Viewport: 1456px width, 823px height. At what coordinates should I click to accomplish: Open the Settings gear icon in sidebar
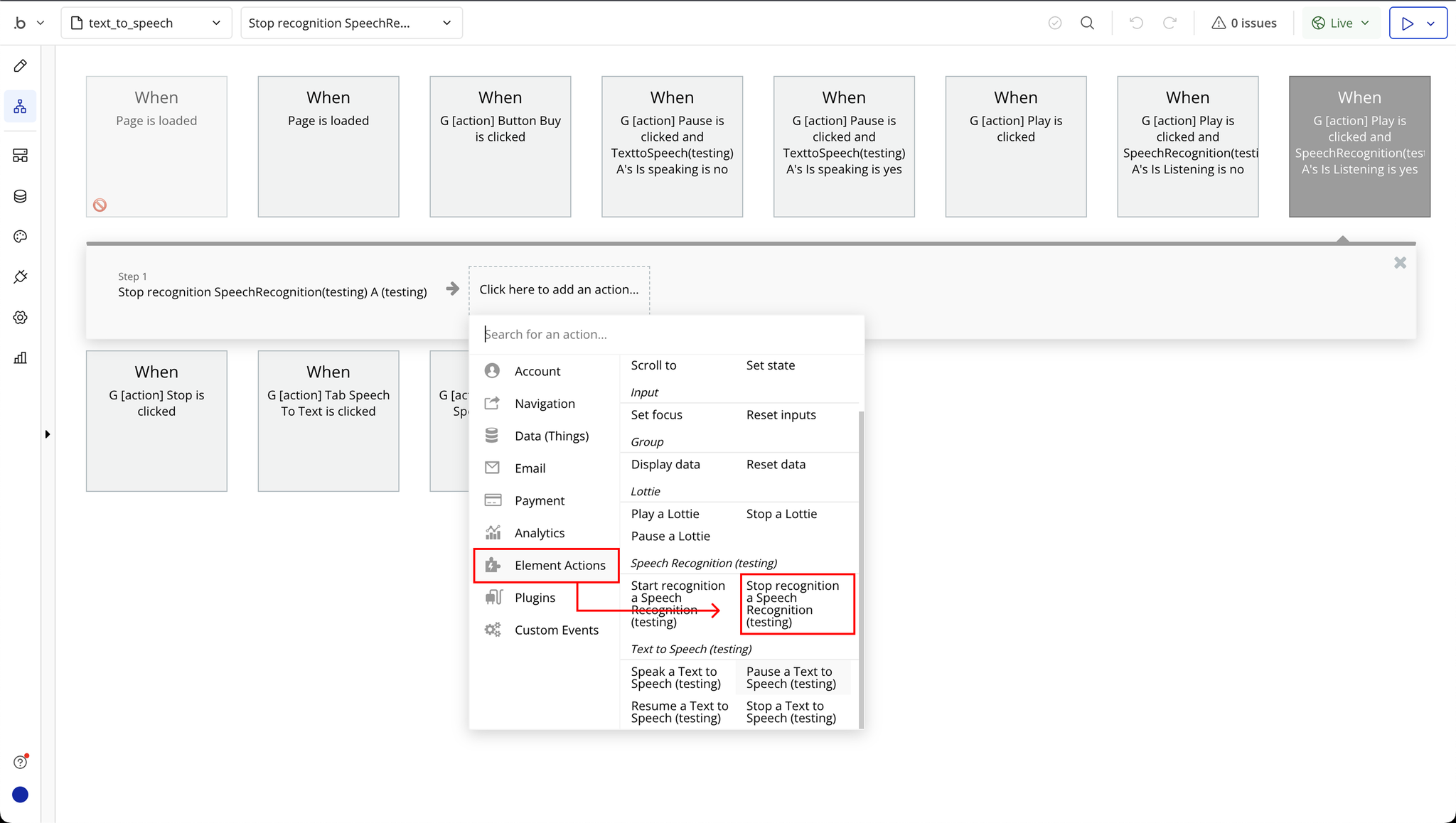(20, 318)
